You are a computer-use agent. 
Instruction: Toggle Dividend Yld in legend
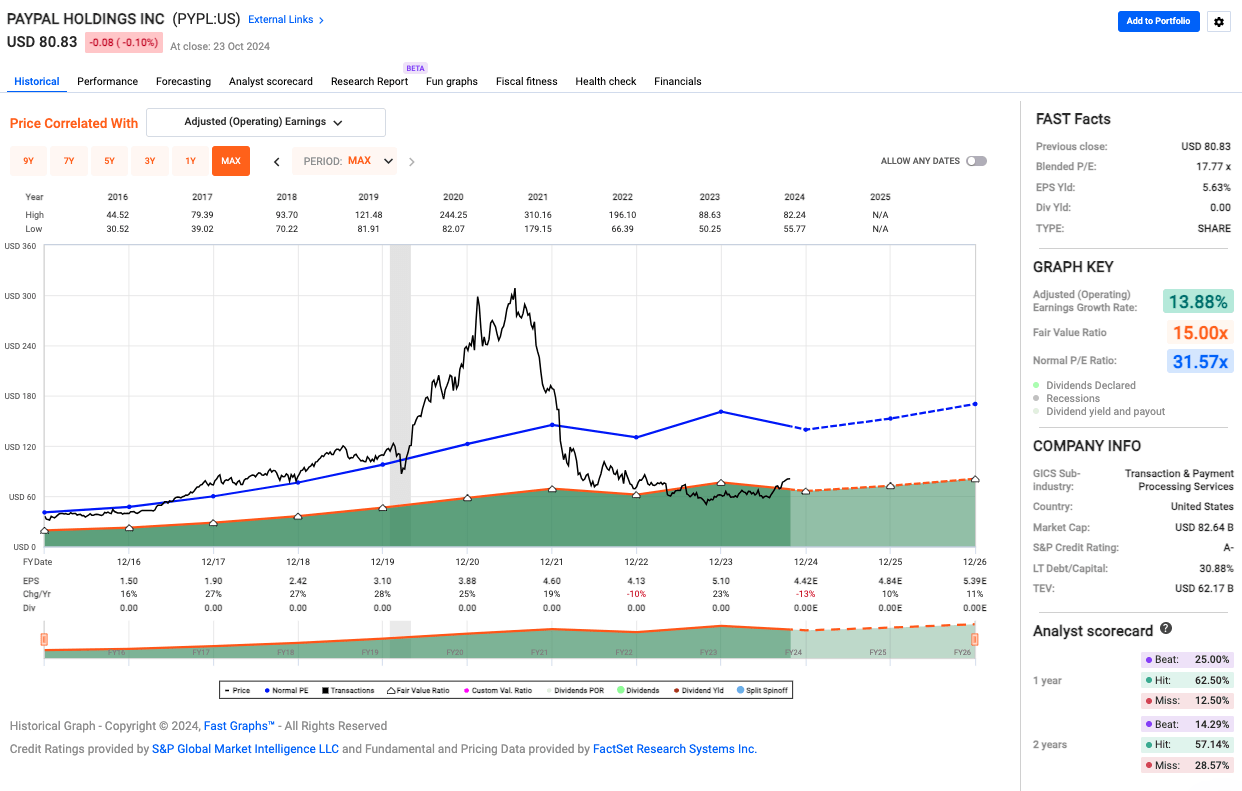700,690
